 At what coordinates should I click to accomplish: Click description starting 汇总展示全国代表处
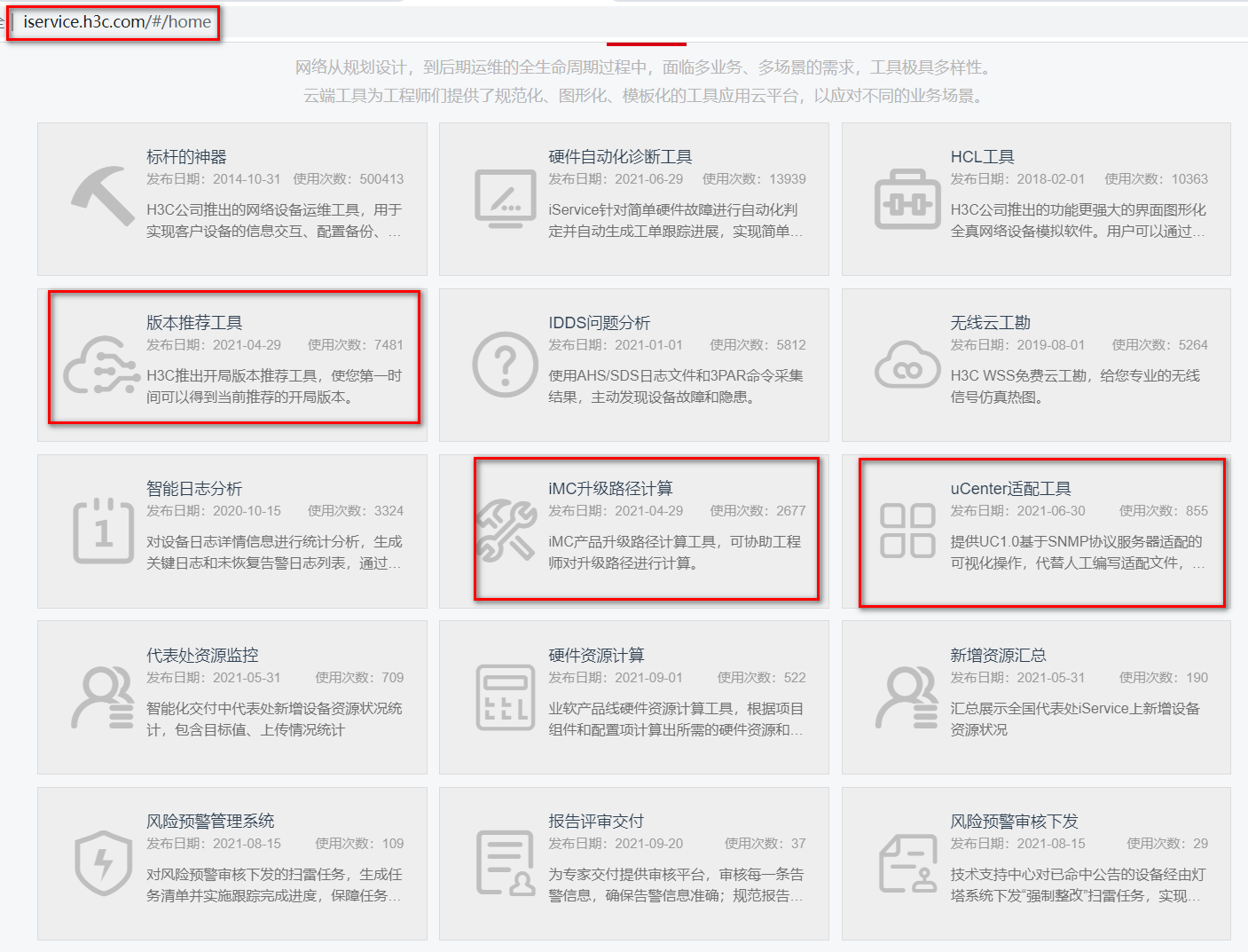(x=1075, y=720)
